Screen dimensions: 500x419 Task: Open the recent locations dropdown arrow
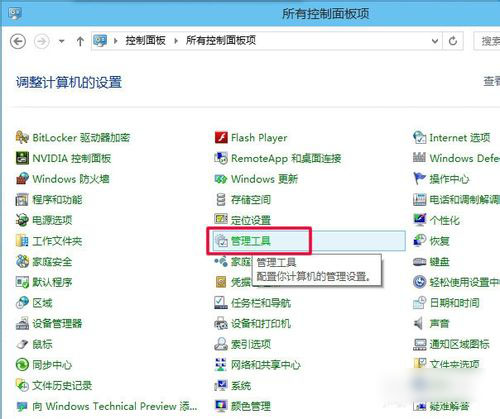point(61,41)
